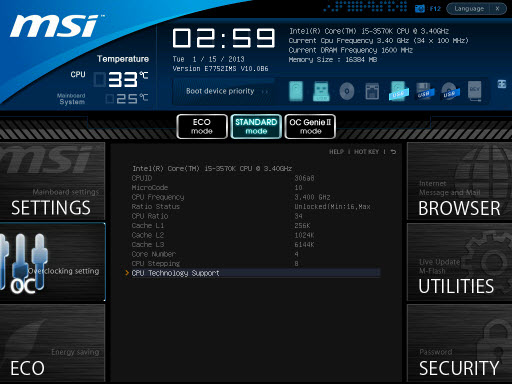The height and width of the screenshot is (384, 512).
Task: Select the USB flash key boot device icon
Action: click(x=321, y=91)
